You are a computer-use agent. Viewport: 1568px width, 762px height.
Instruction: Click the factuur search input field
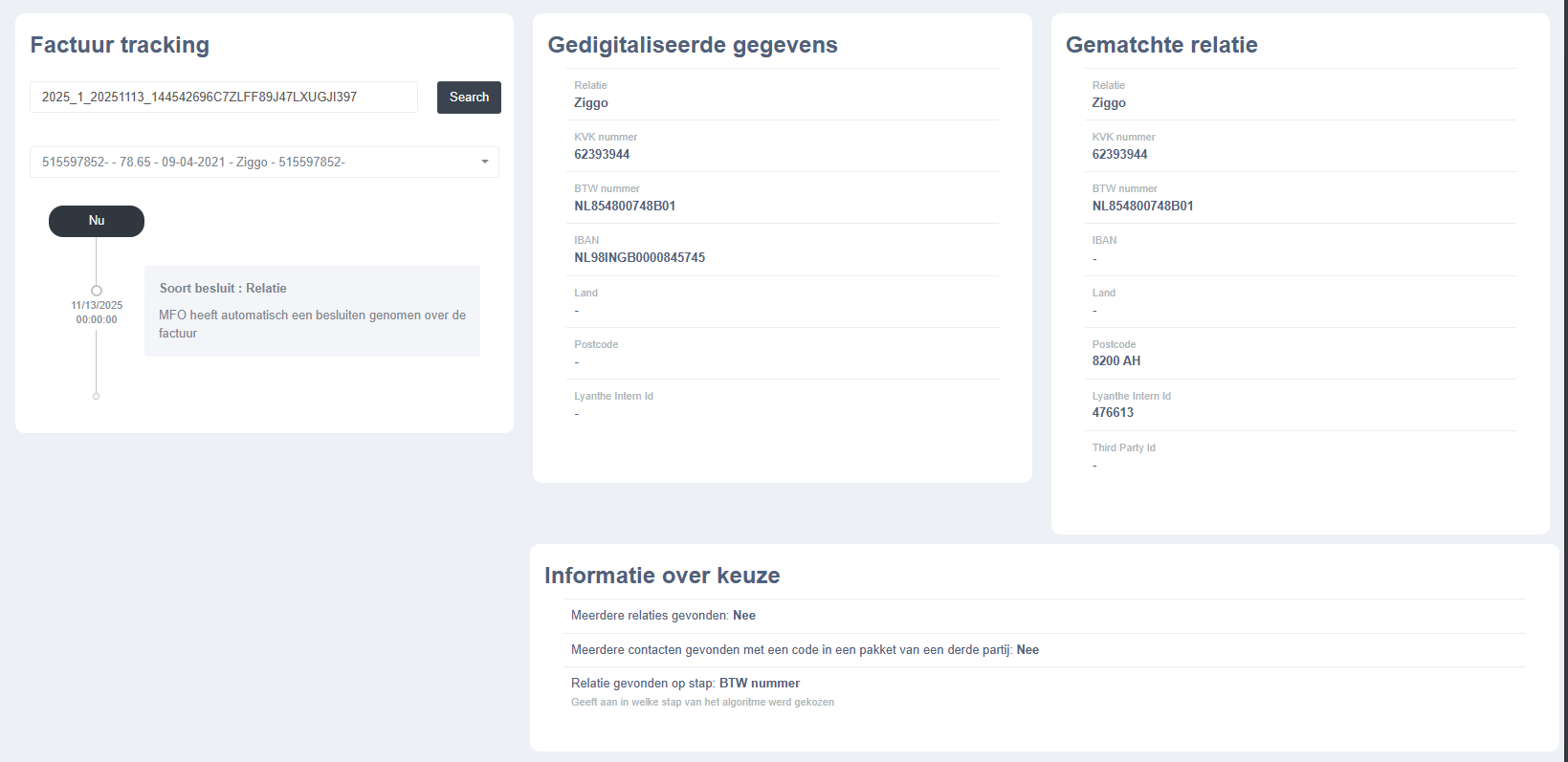tap(224, 97)
